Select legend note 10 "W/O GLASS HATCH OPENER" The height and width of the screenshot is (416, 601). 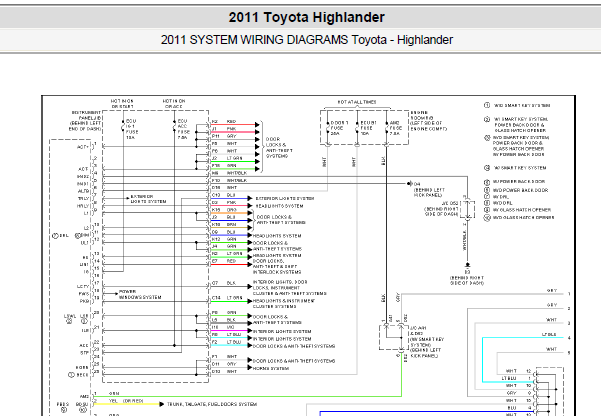click(x=519, y=218)
